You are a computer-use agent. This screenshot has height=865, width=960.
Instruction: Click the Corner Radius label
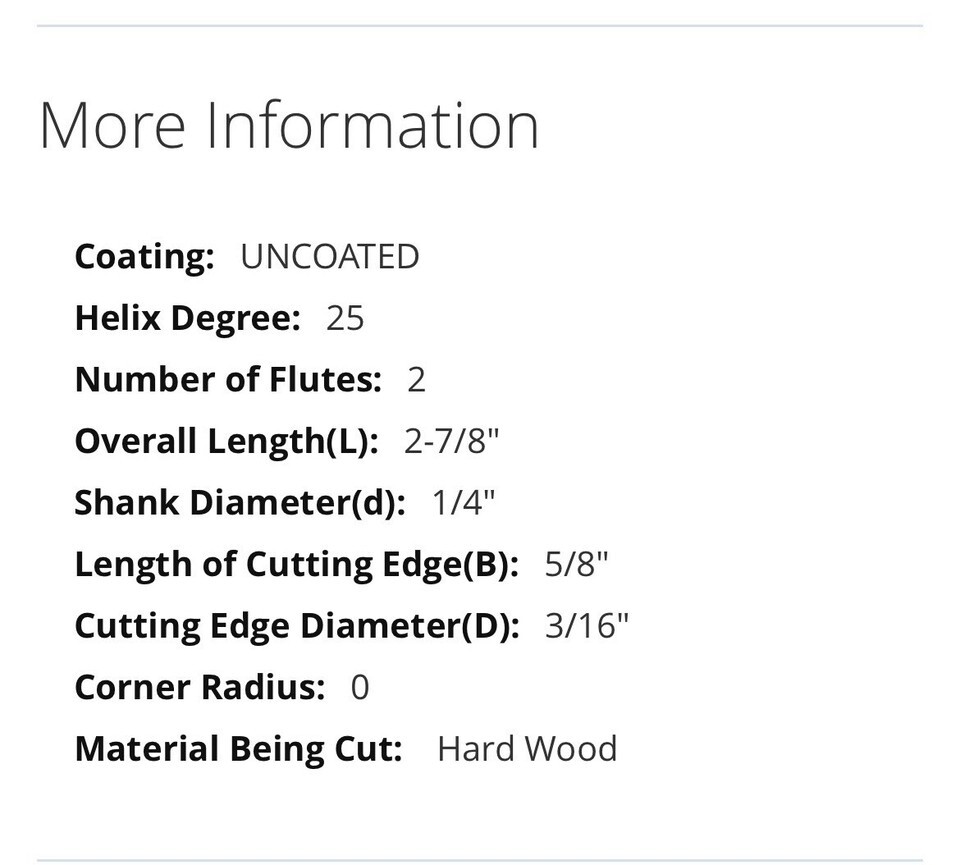[x=199, y=688]
